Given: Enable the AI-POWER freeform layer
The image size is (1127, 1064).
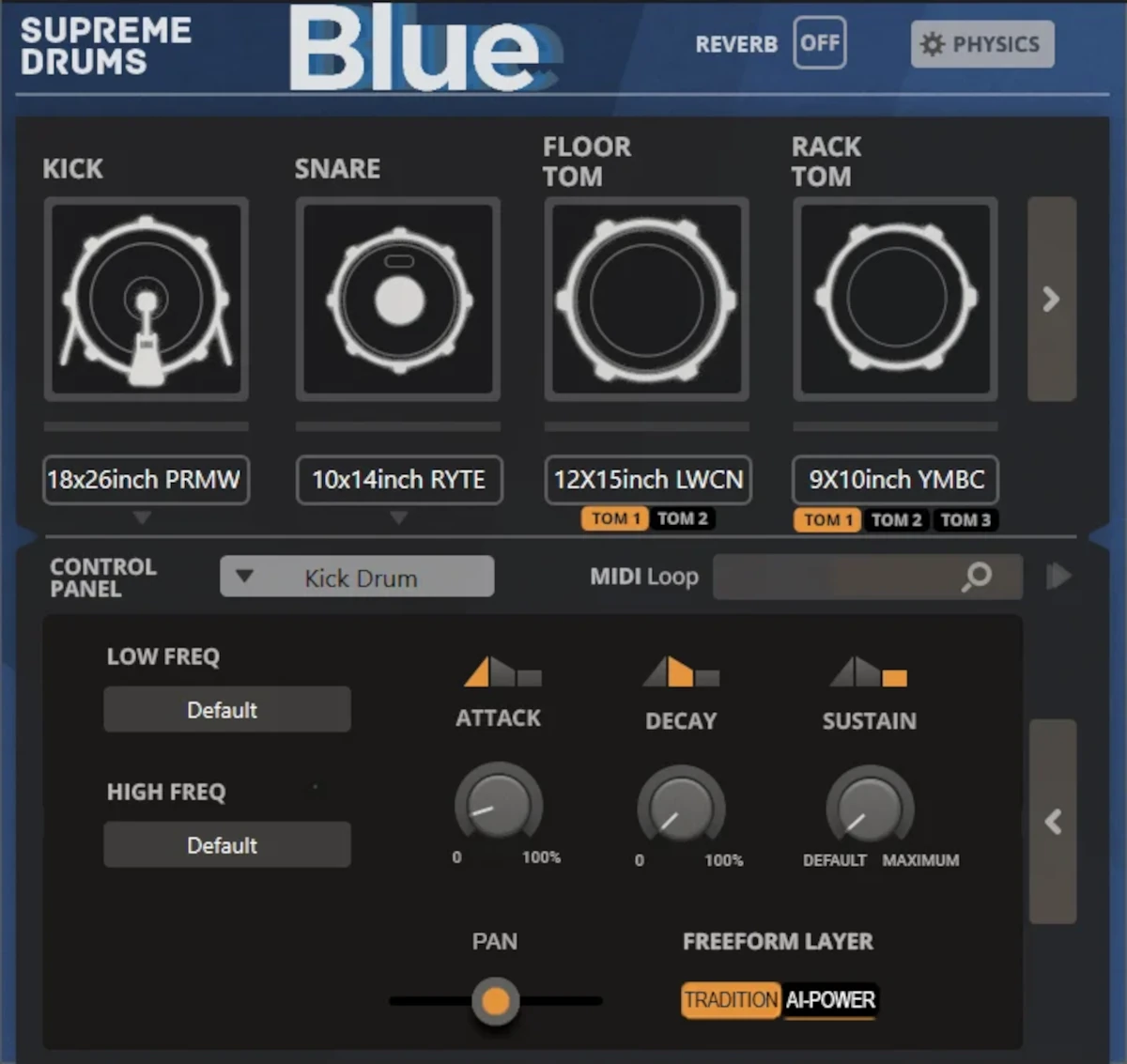Looking at the screenshot, I should point(830,1000).
